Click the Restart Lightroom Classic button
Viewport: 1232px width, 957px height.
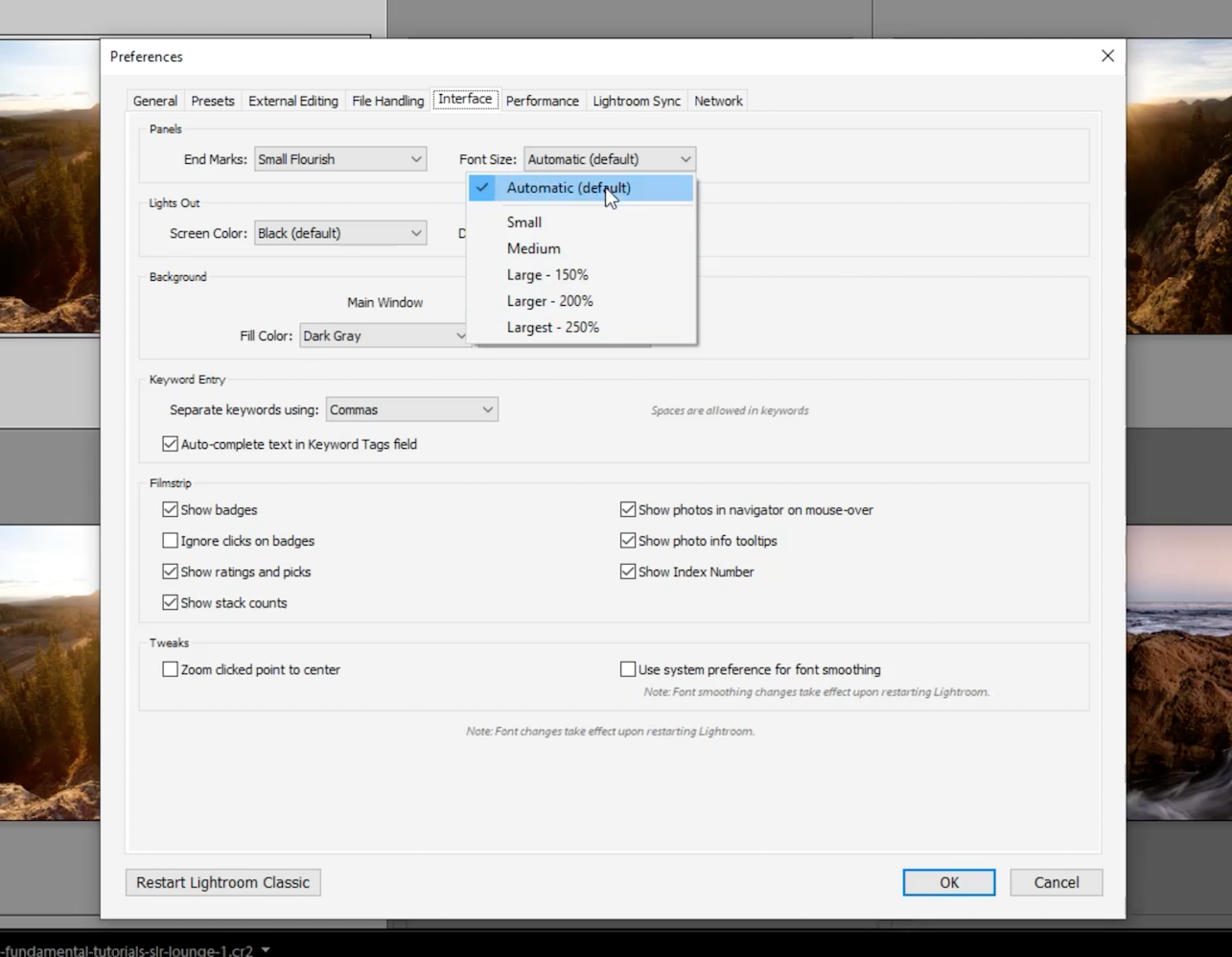tap(222, 882)
